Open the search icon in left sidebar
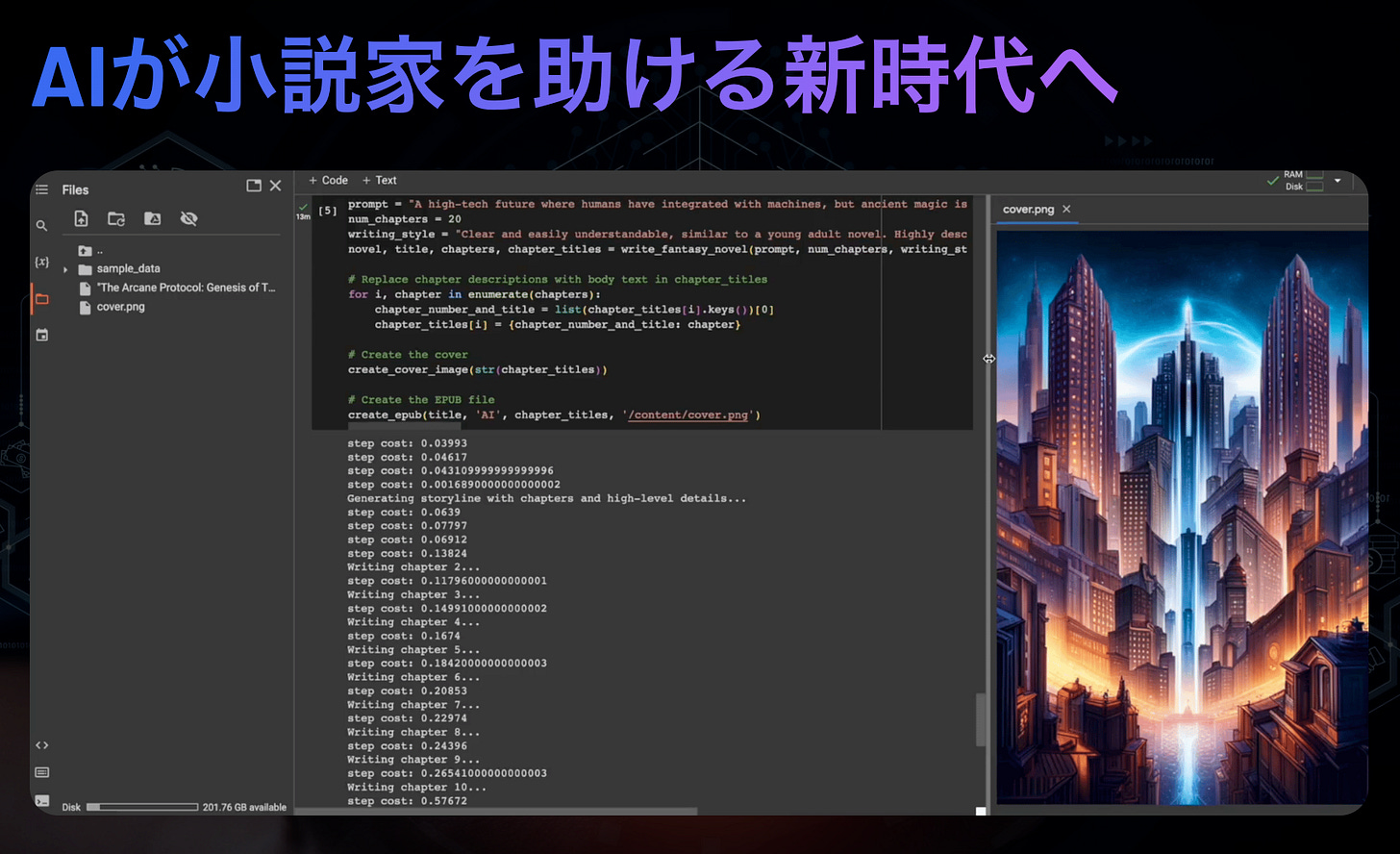Screen dimensions: 1400x854 [41, 226]
